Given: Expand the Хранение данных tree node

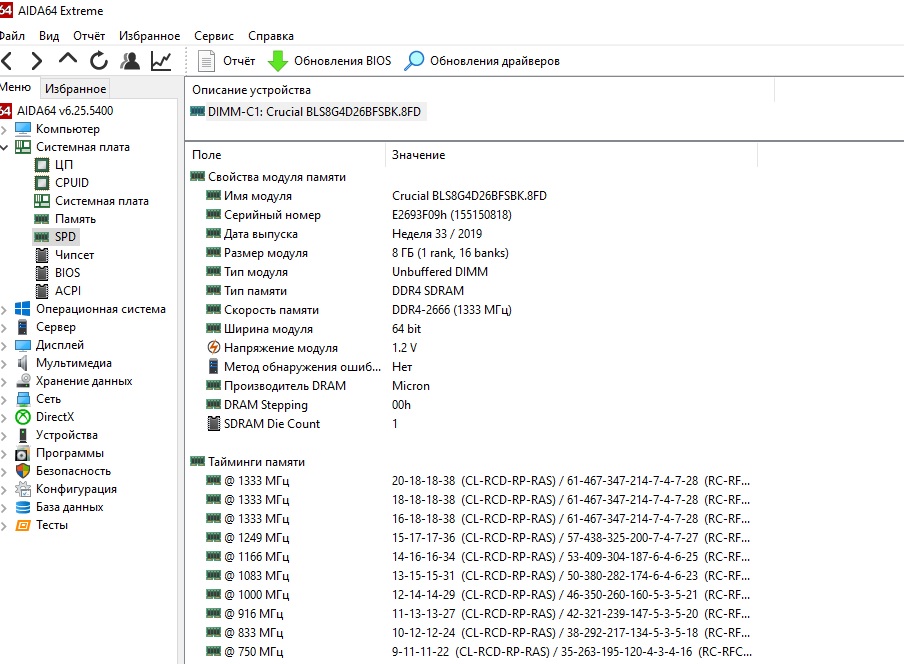Looking at the screenshot, I should [x=4, y=381].
